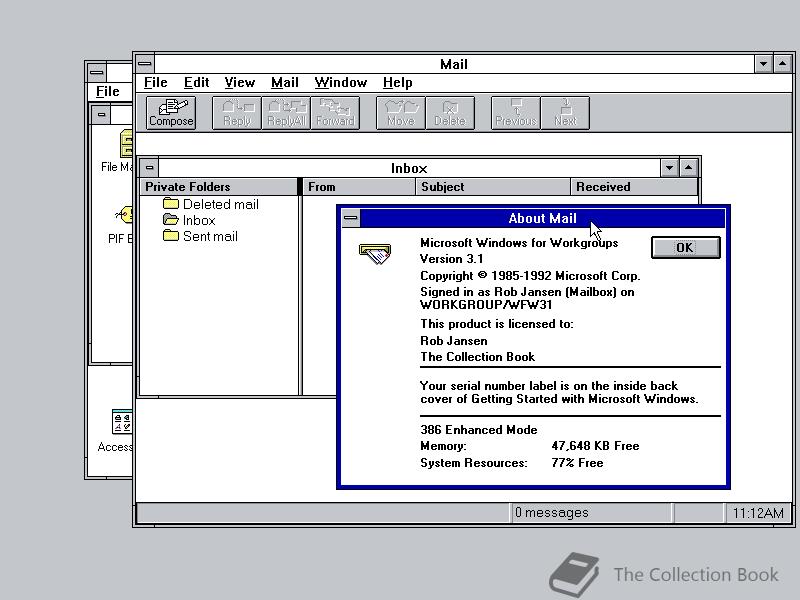Click the Move toolbar button

tap(401, 113)
